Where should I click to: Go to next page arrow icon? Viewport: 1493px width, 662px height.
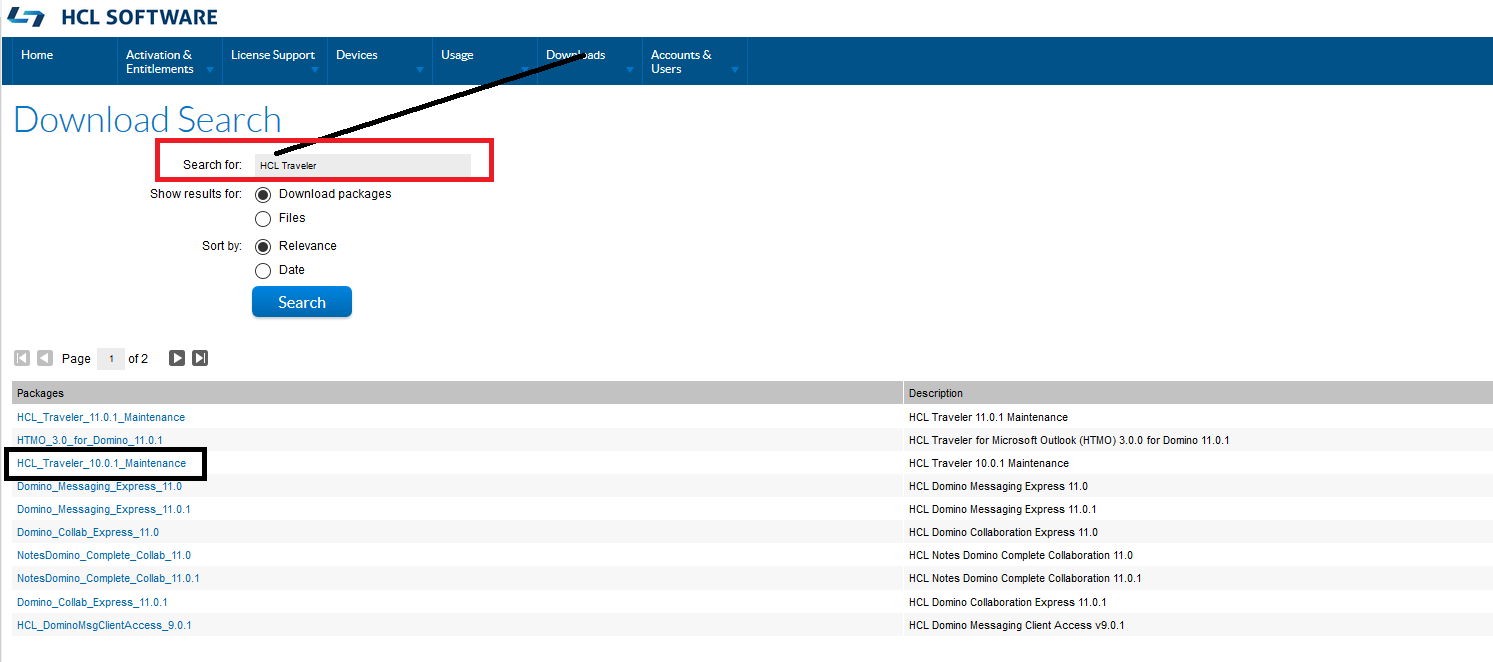point(177,358)
